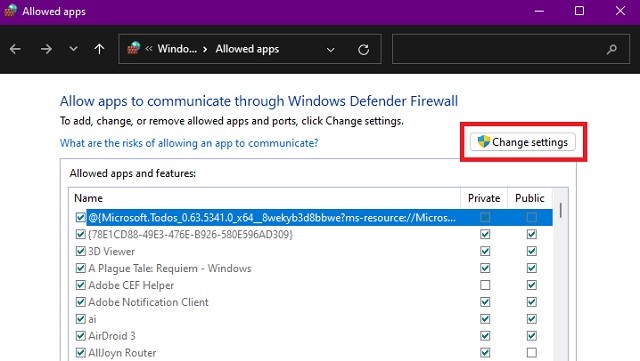The width and height of the screenshot is (640, 361).
Task: Uncheck the 3D Viewer name checkbox
Action: pos(80,251)
